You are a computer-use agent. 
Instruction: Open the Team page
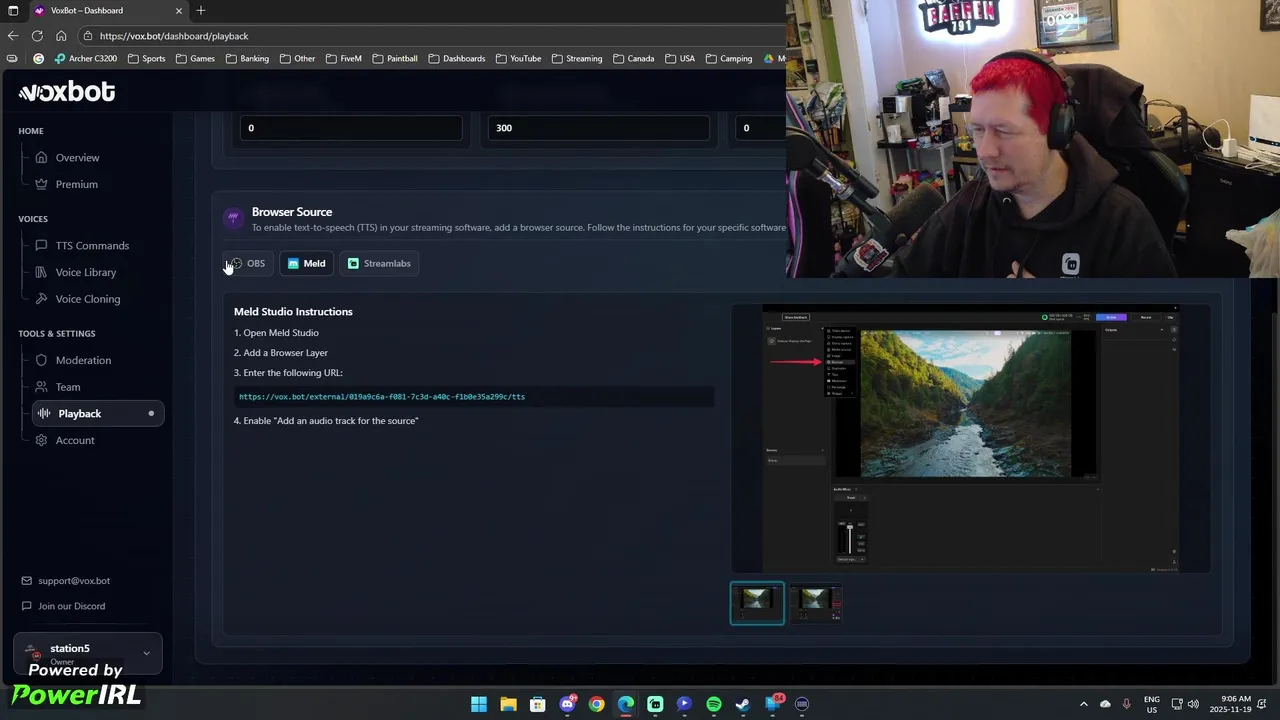tap(68, 387)
